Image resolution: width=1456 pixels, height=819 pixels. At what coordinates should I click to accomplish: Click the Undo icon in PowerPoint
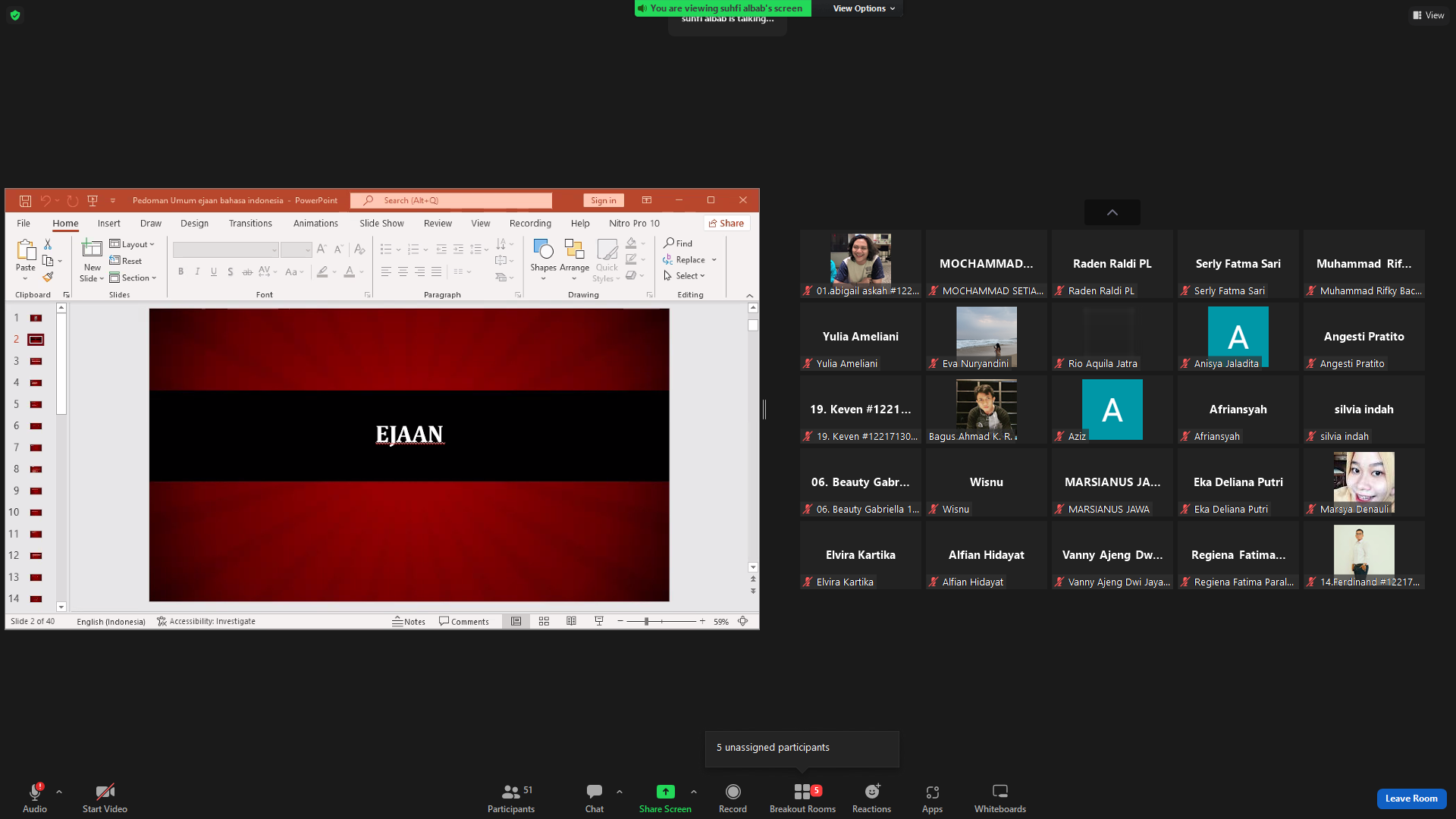point(45,201)
